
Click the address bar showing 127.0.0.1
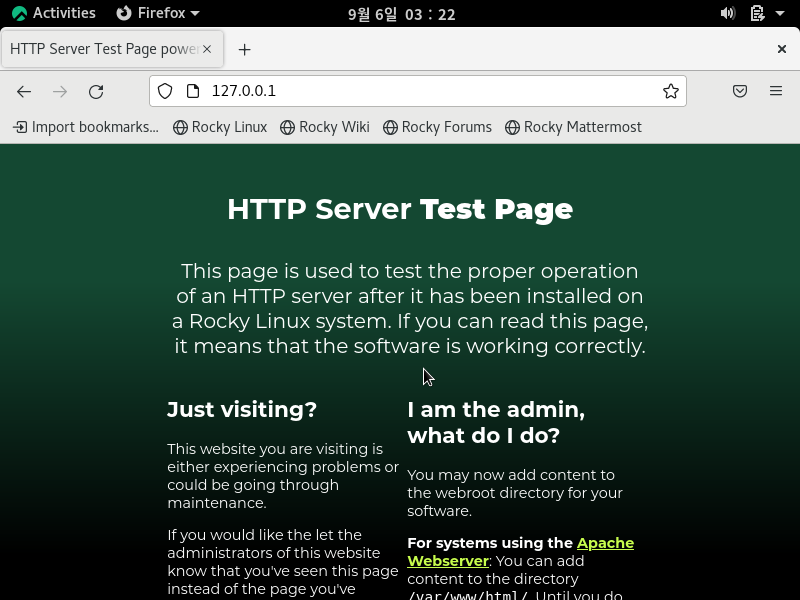point(417,91)
